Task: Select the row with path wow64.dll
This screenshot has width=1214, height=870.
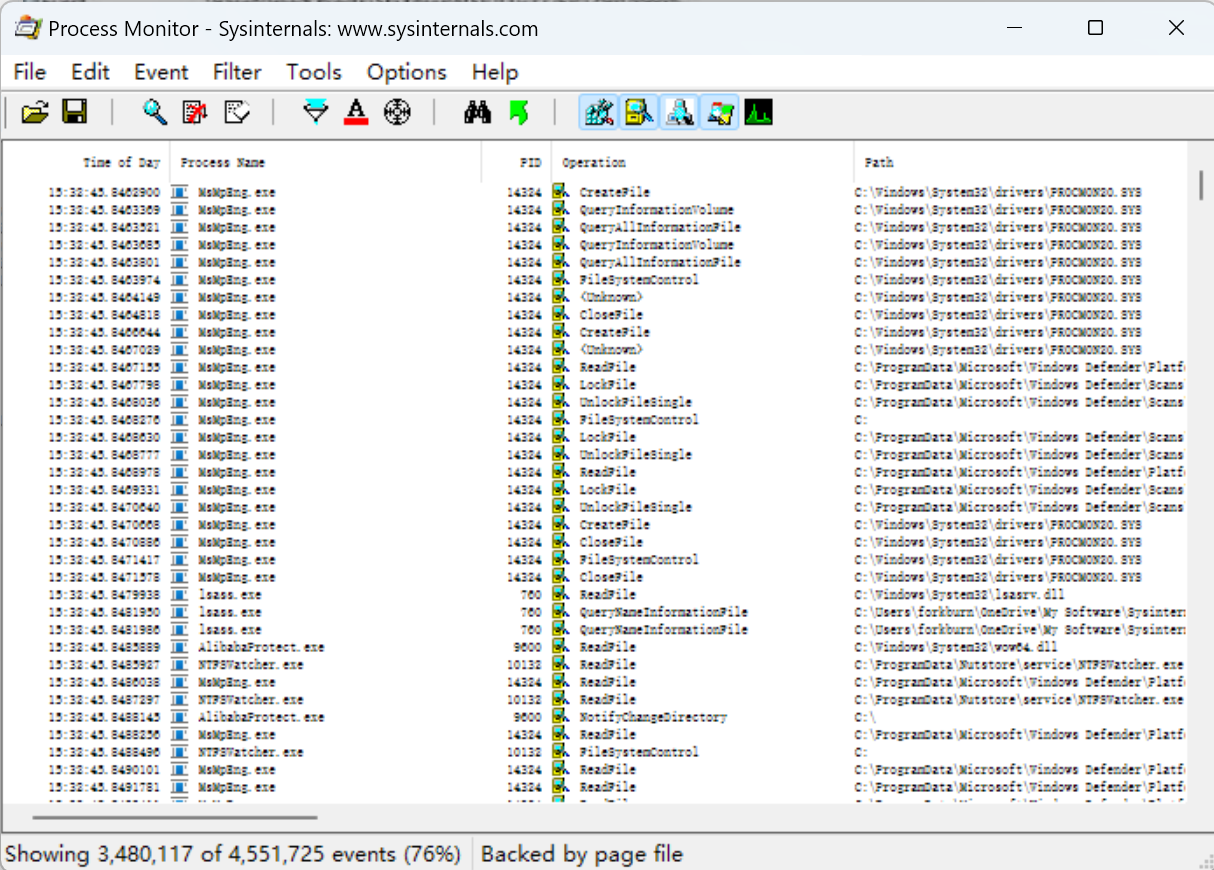Action: 595,647
